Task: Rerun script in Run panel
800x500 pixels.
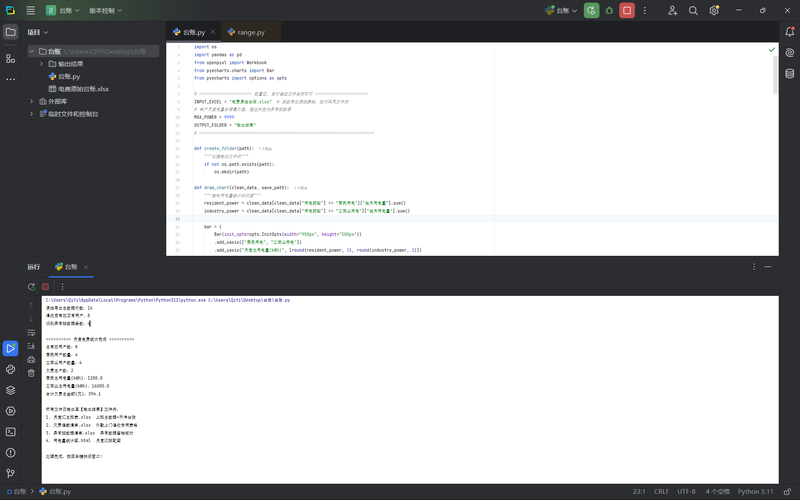Action: coord(31,287)
